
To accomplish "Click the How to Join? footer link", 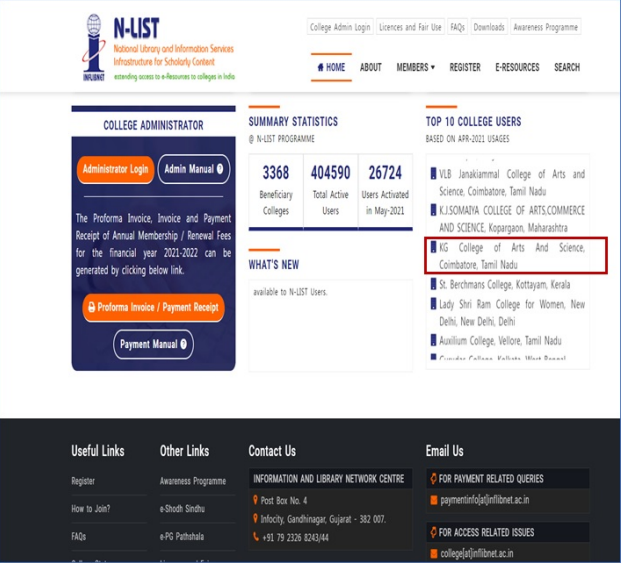I will [91, 509].
